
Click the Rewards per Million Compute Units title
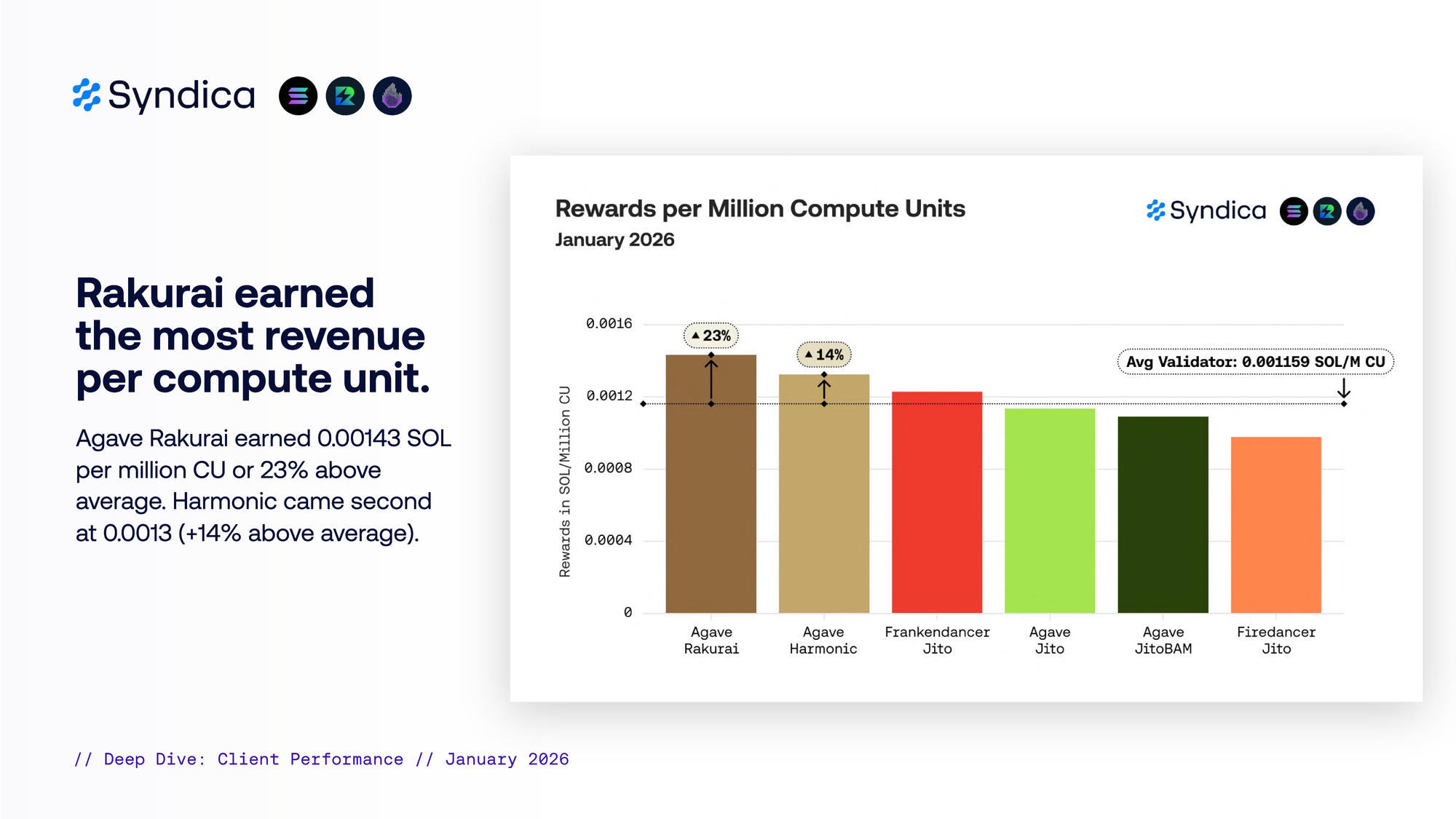(x=760, y=209)
